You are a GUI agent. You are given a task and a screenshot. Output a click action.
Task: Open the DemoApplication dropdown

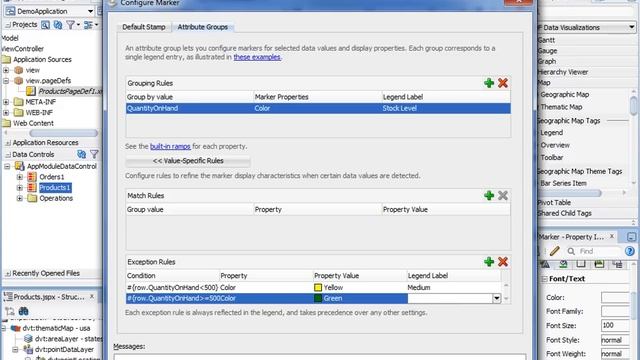coord(90,11)
